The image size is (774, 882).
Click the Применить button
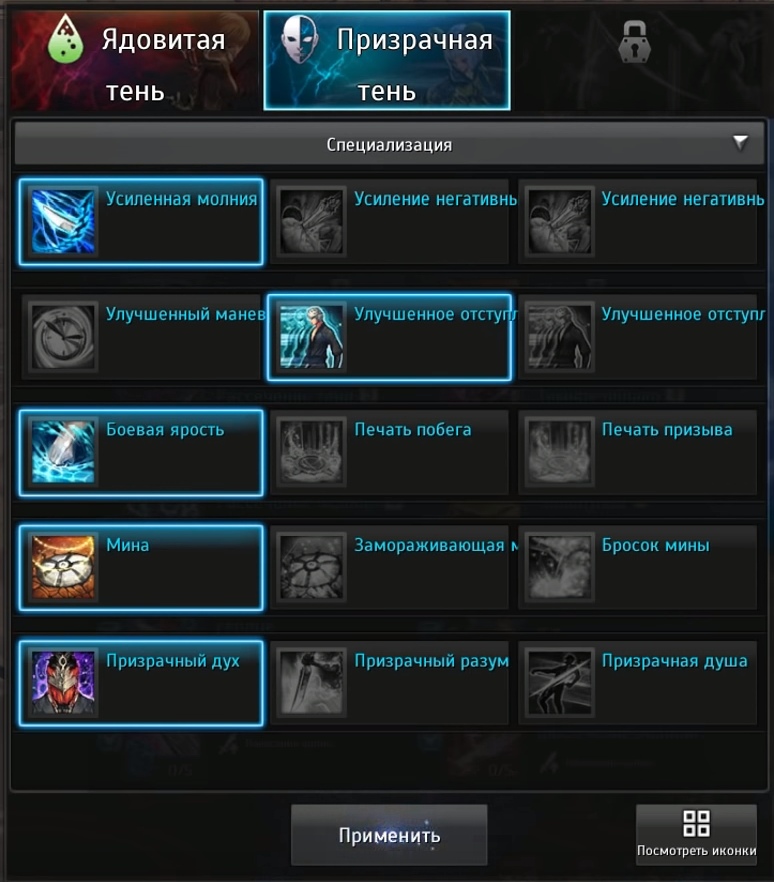(x=389, y=835)
